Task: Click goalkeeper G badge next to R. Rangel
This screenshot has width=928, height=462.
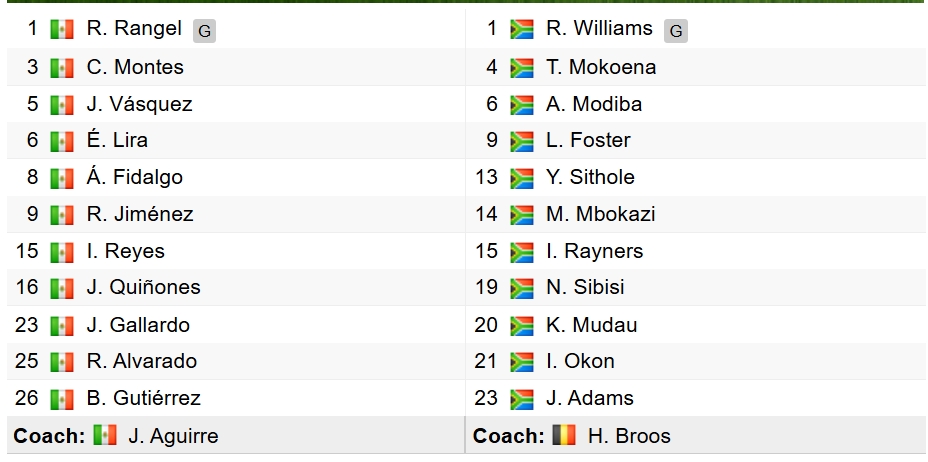Action: 204,31
